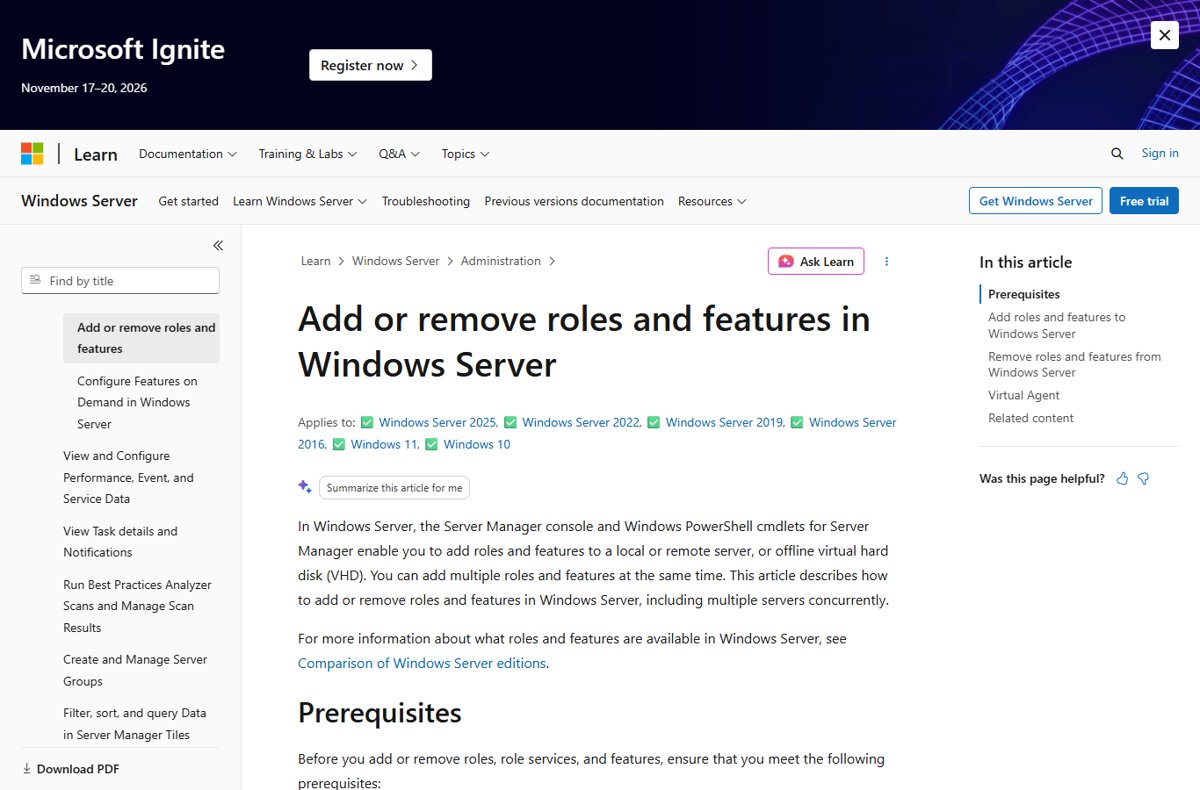The image size is (1200, 790).
Task: Go to the Troubleshooting menu item
Action: point(426,201)
